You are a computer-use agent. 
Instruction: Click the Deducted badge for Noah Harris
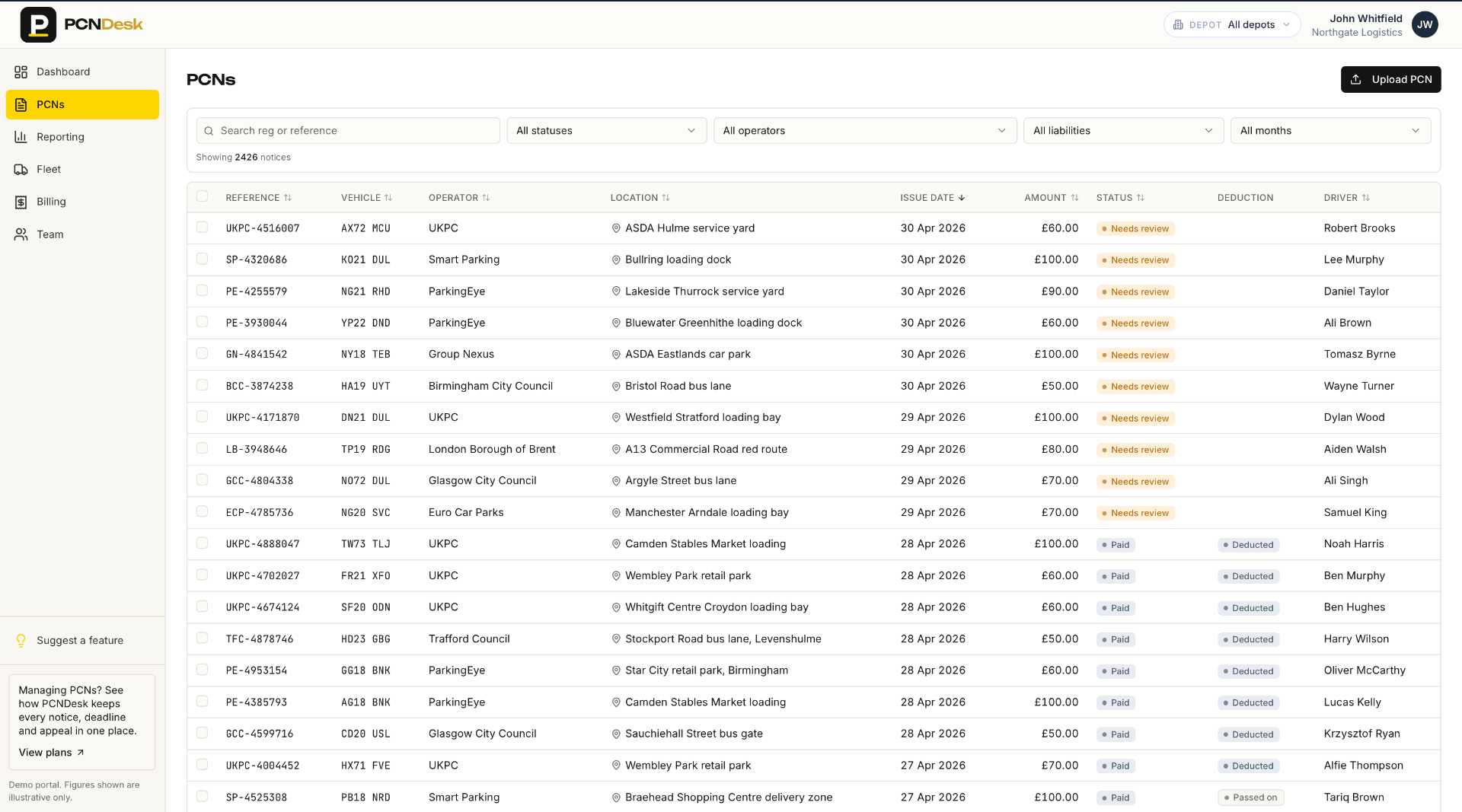click(x=1248, y=545)
